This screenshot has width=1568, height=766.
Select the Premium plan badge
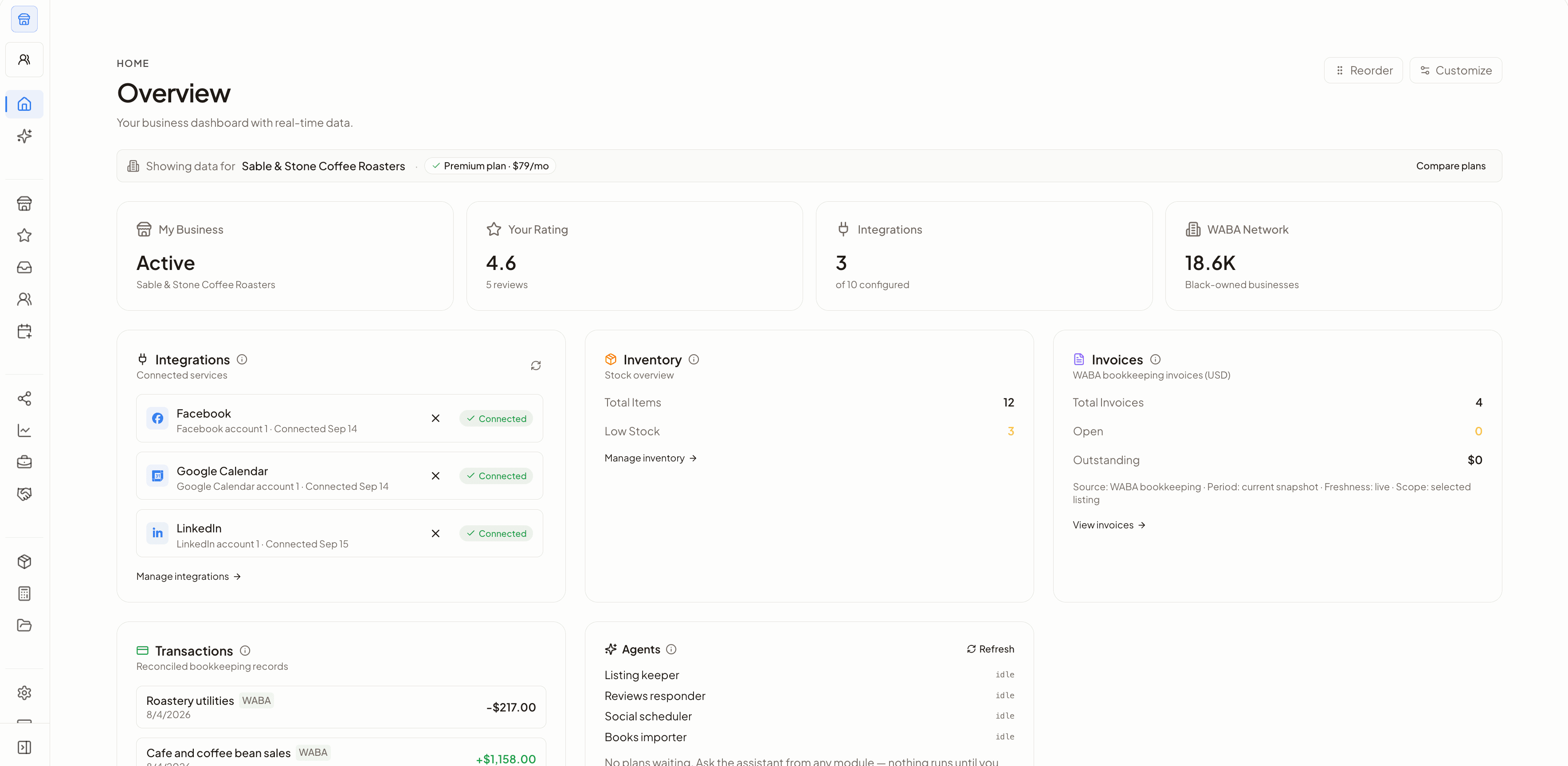(x=490, y=166)
